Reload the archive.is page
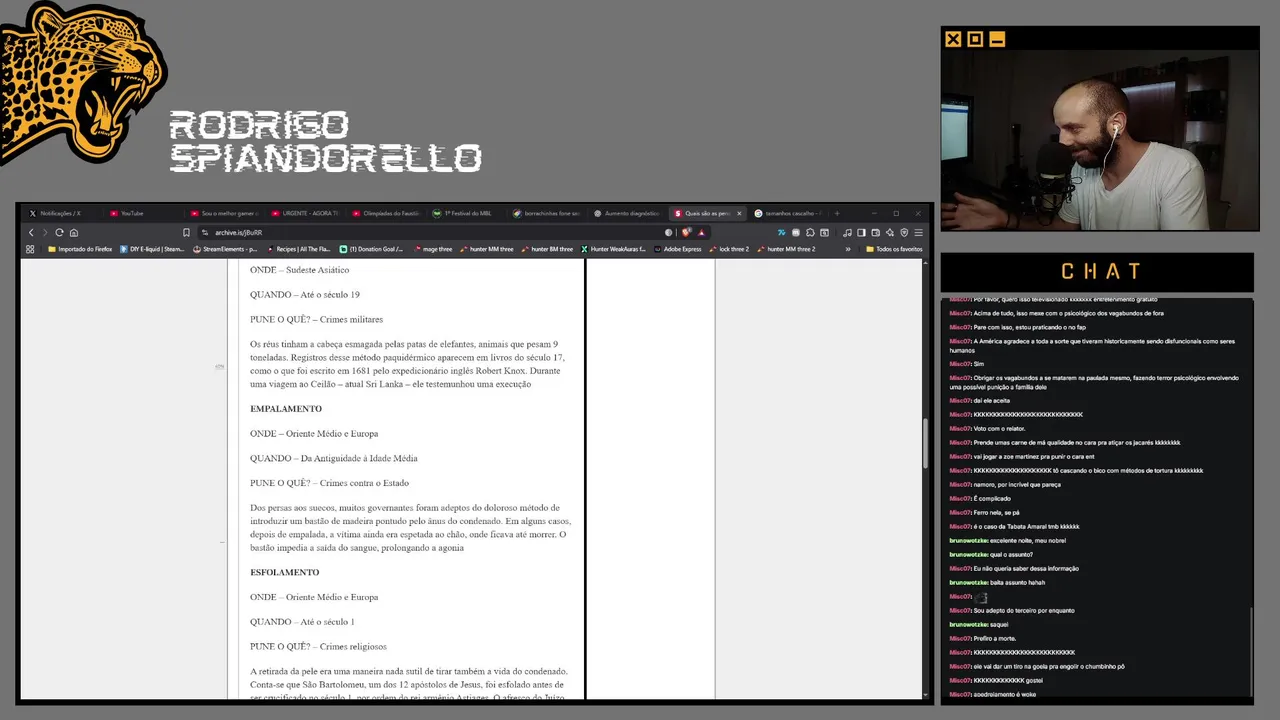The image size is (1280, 720). [x=59, y=232]
